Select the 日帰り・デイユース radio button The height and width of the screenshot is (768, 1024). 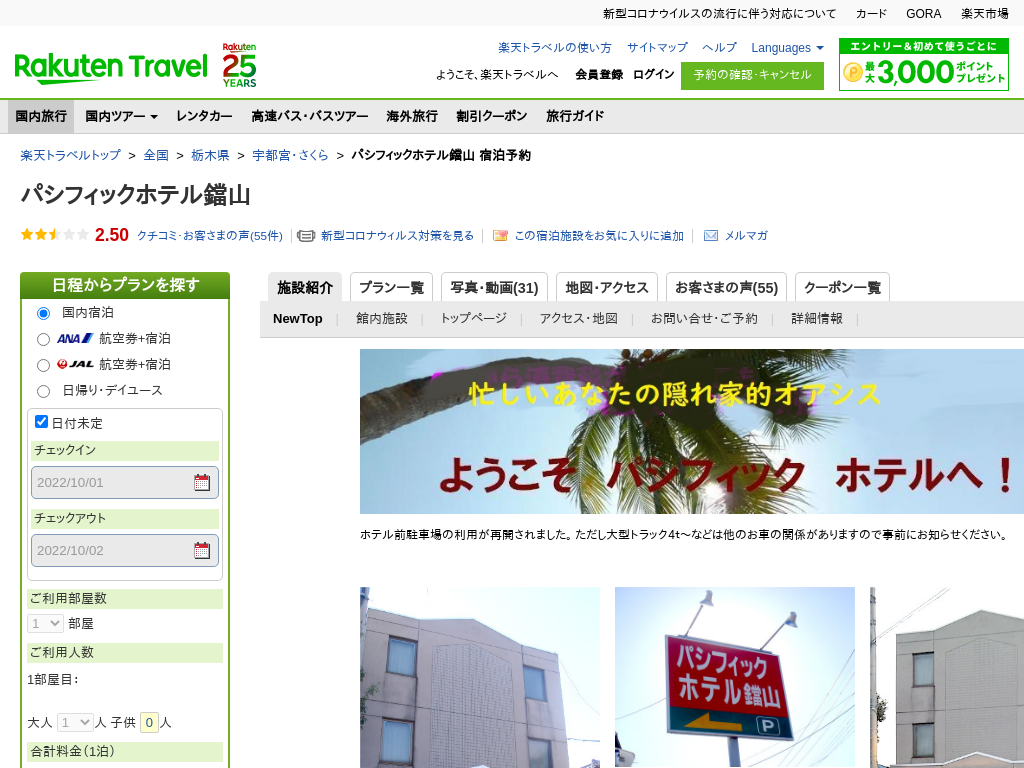[x=43, y=391]
